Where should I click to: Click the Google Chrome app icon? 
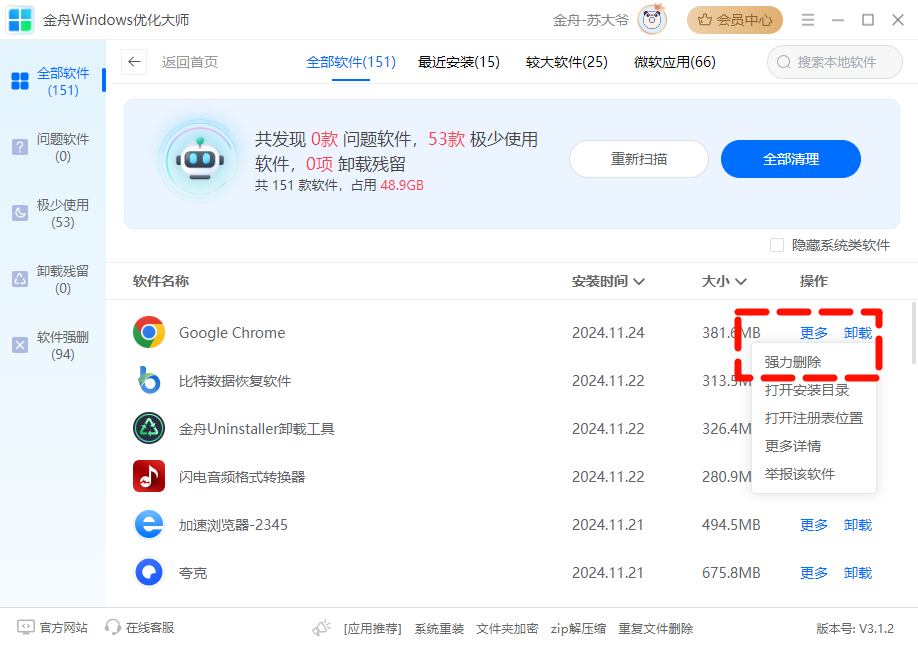[149, 332]
